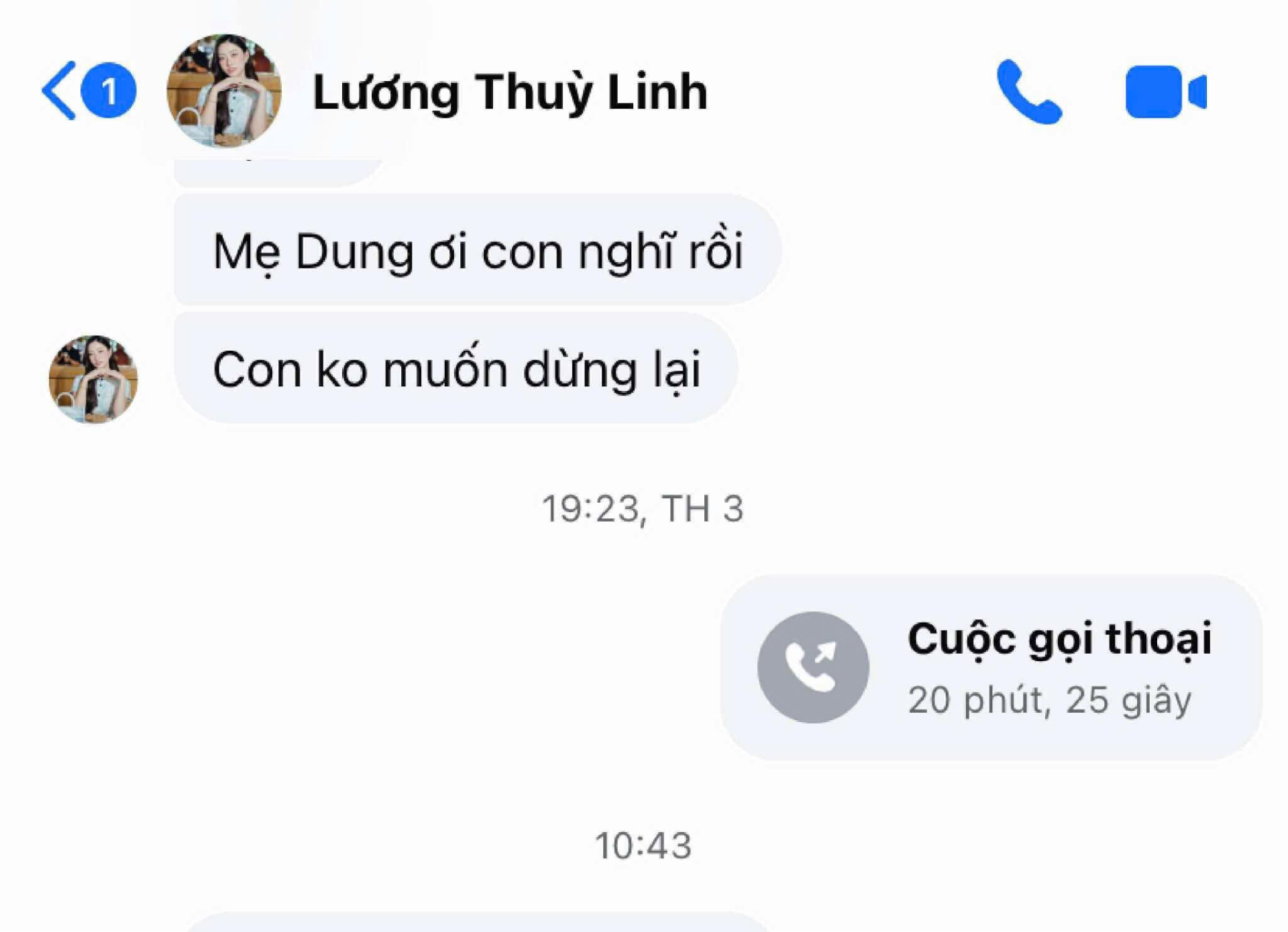Select the message 'Mẹ Dung ơi con nghĩ rồi'
Viewport: 1288px width, 932px height.
477,250
